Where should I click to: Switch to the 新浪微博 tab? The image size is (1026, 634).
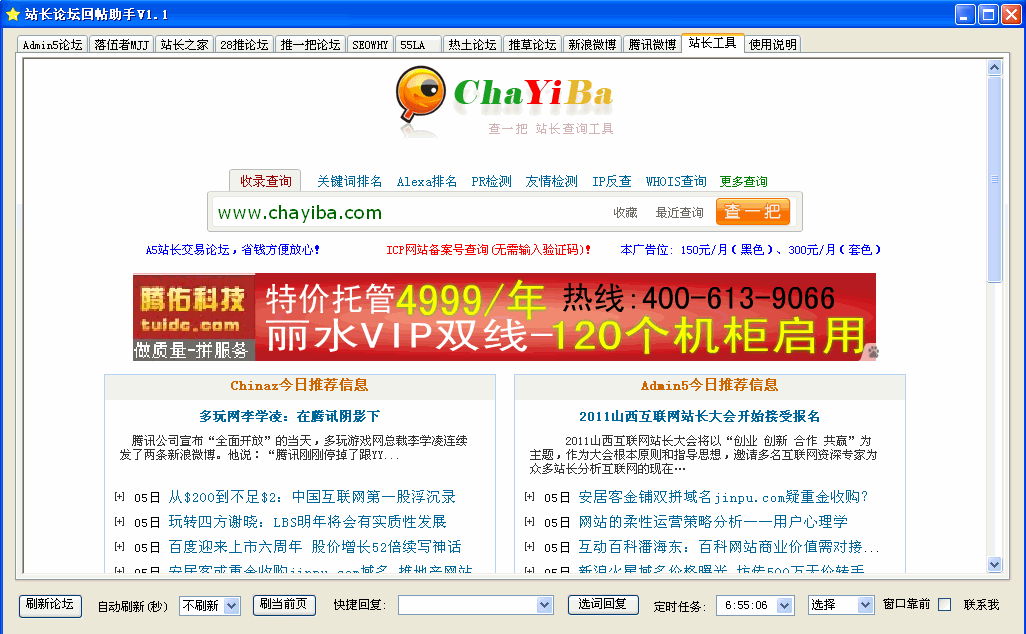pyautogui.click(x=592, y=44)
